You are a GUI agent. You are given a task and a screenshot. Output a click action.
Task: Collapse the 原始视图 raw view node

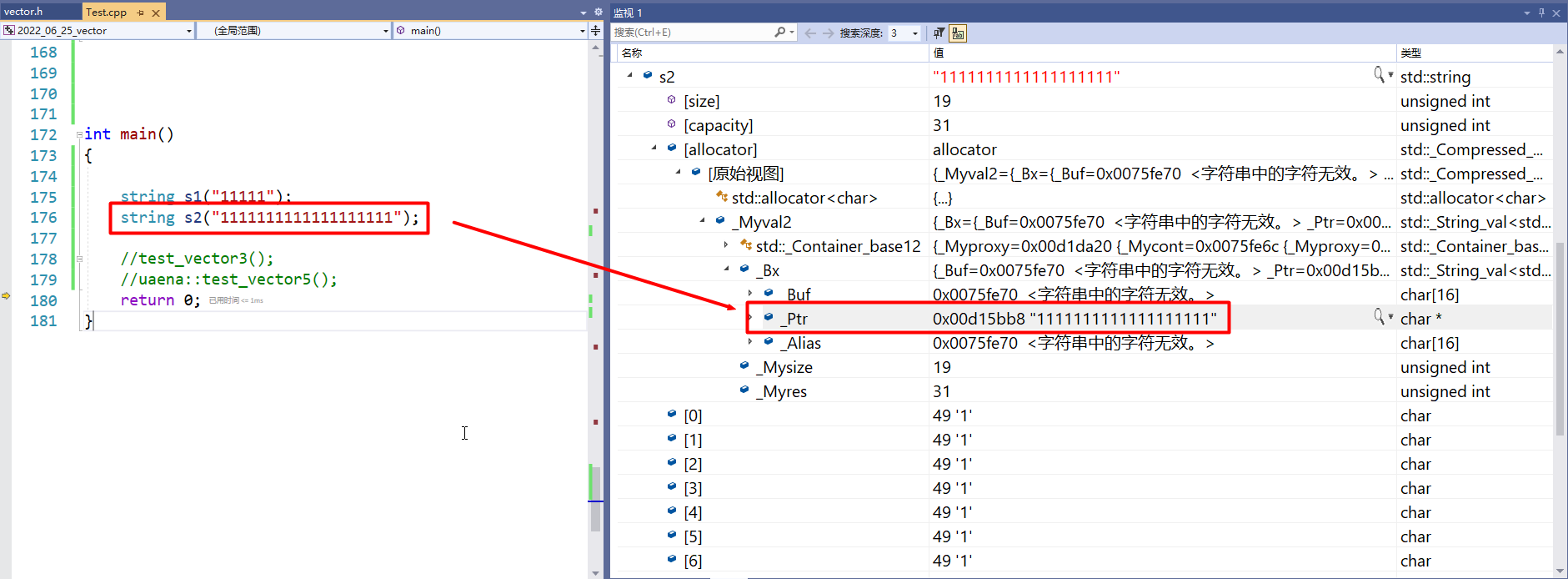pos(679,172)
